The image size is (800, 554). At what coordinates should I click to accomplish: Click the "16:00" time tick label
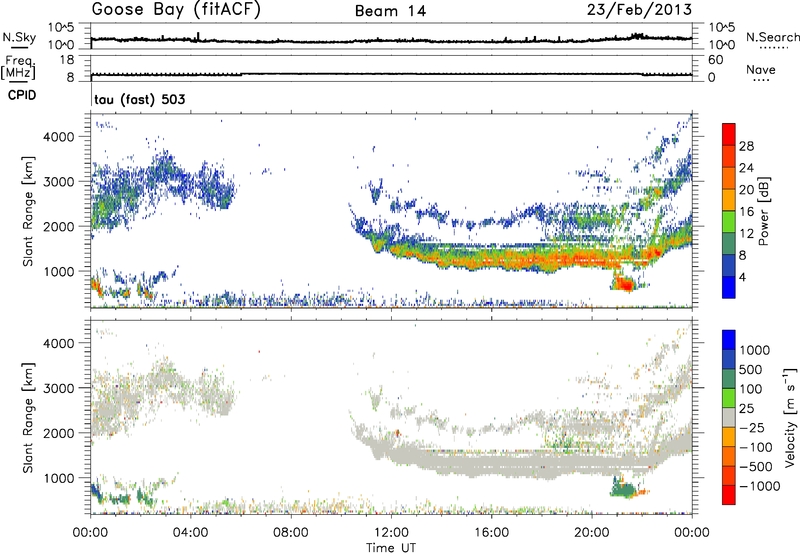(x=491, y=533)
